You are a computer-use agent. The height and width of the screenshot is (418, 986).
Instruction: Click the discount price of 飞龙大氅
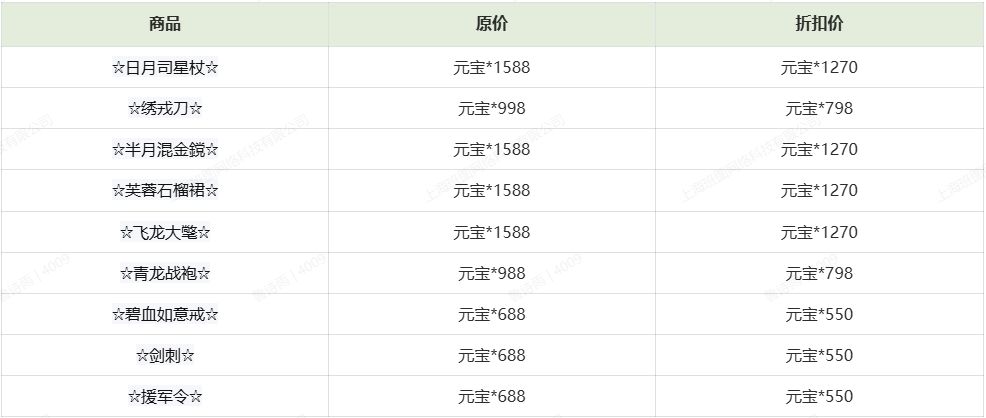[819, 232]
